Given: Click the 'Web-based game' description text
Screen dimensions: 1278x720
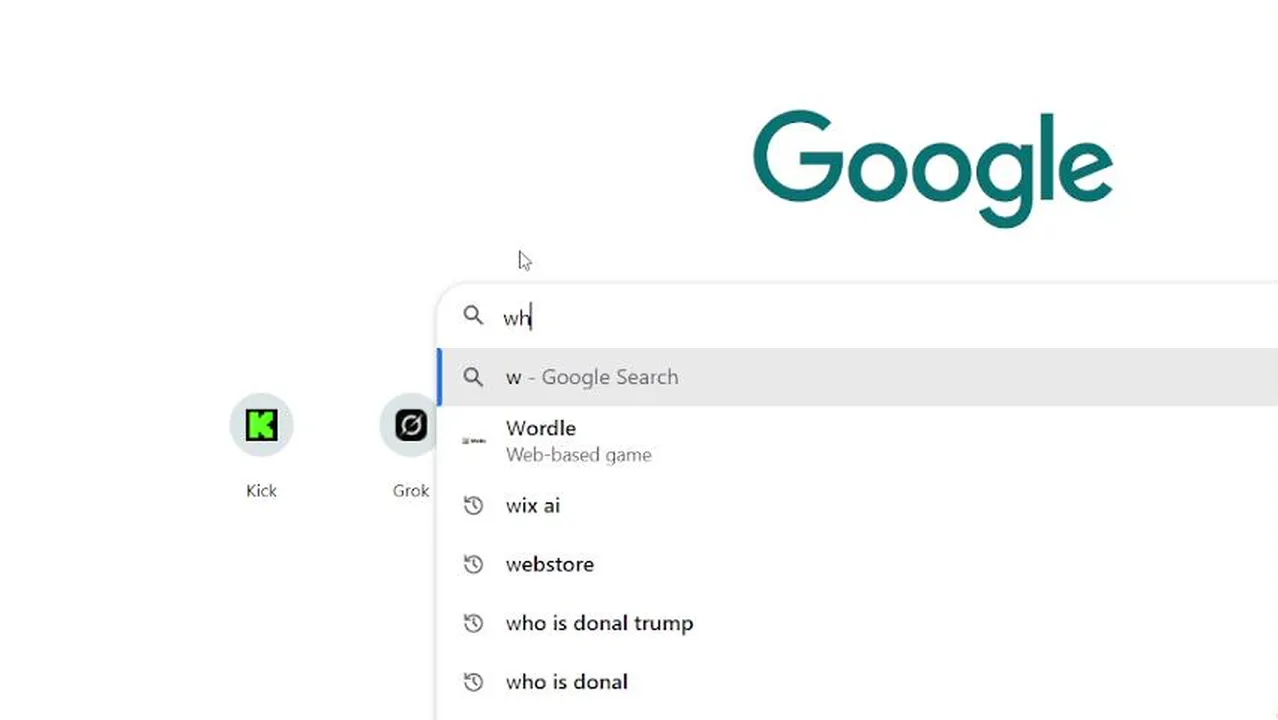Looking at the screenshot, I should pyautogui.click(x=579, y=455).
